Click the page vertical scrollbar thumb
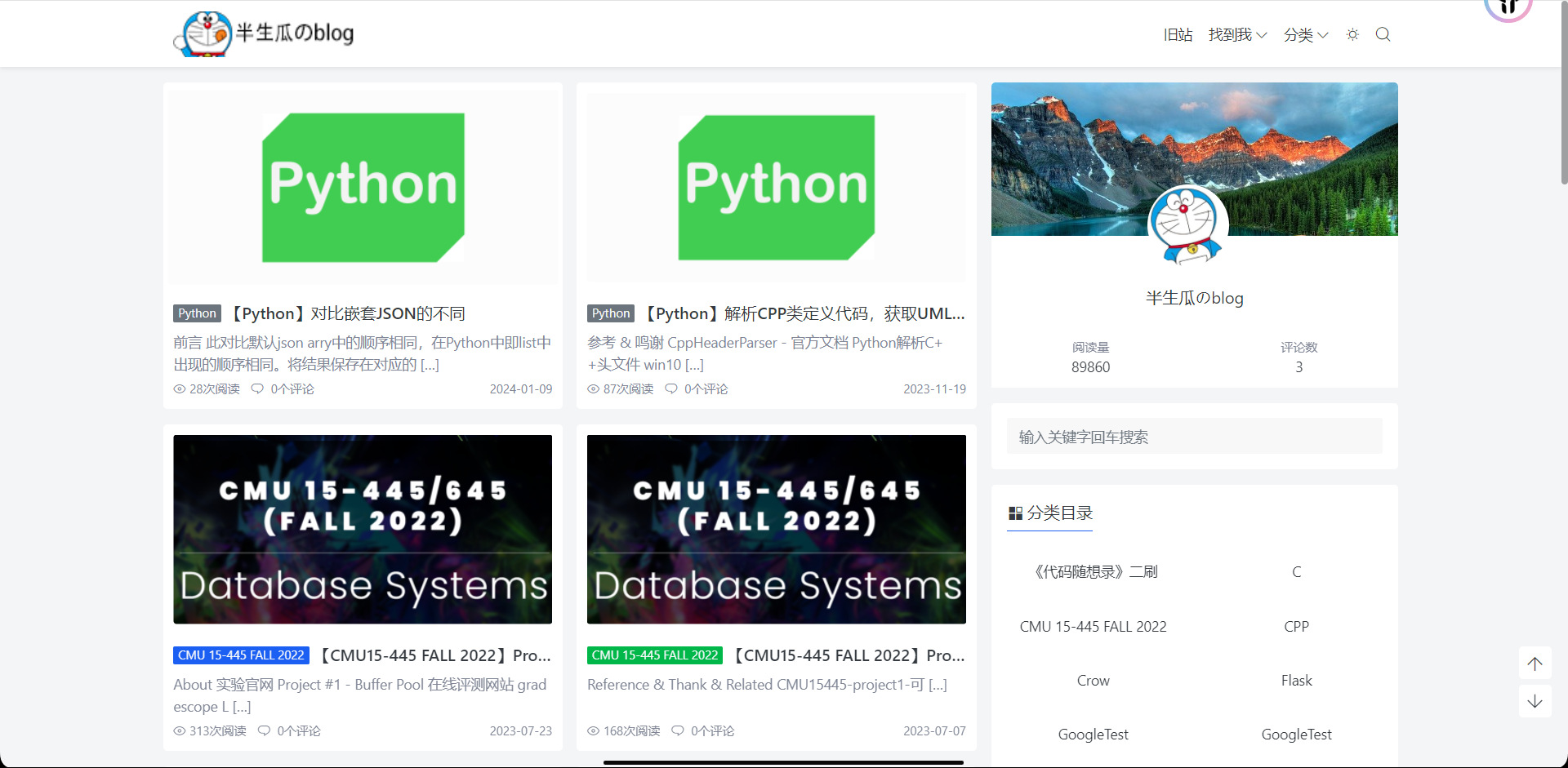Image resolution: width=1568 pixels, height=768 pixels. (x=1563, y=92)
